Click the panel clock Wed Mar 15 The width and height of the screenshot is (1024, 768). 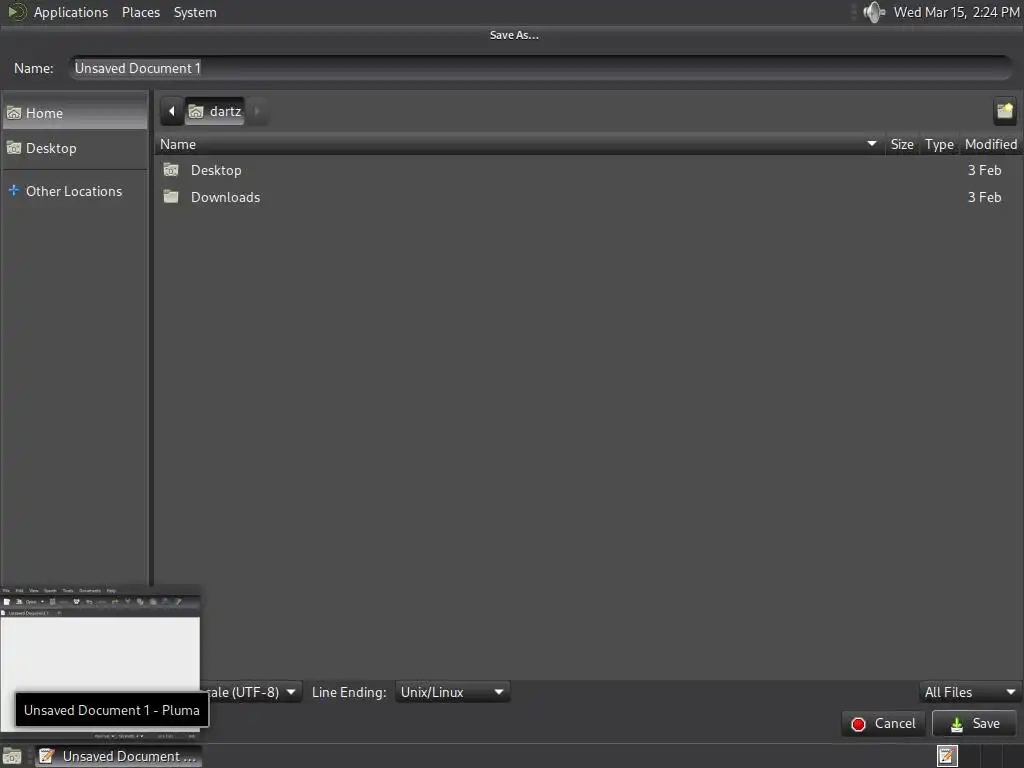[x=956, y=12]
